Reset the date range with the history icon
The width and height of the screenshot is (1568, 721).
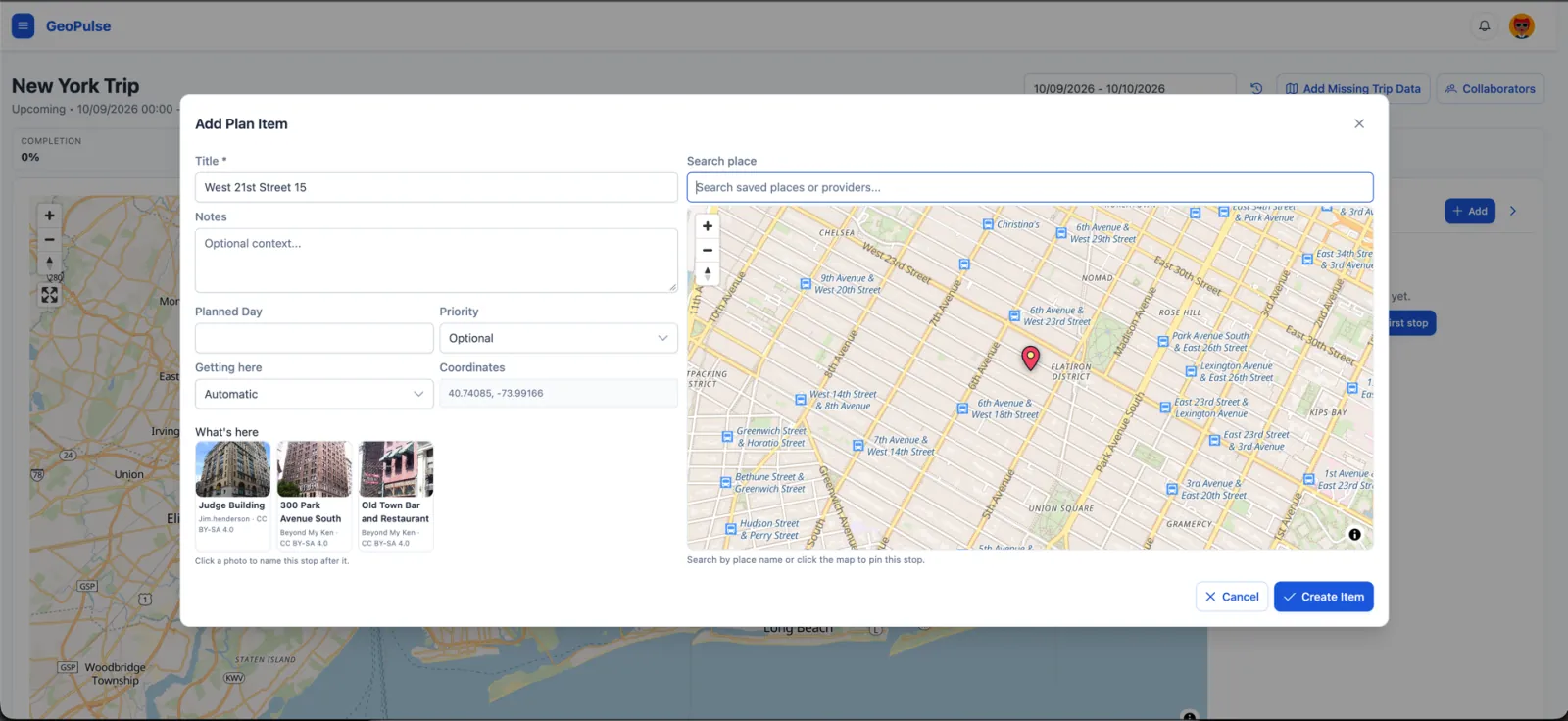point(1256,88)
